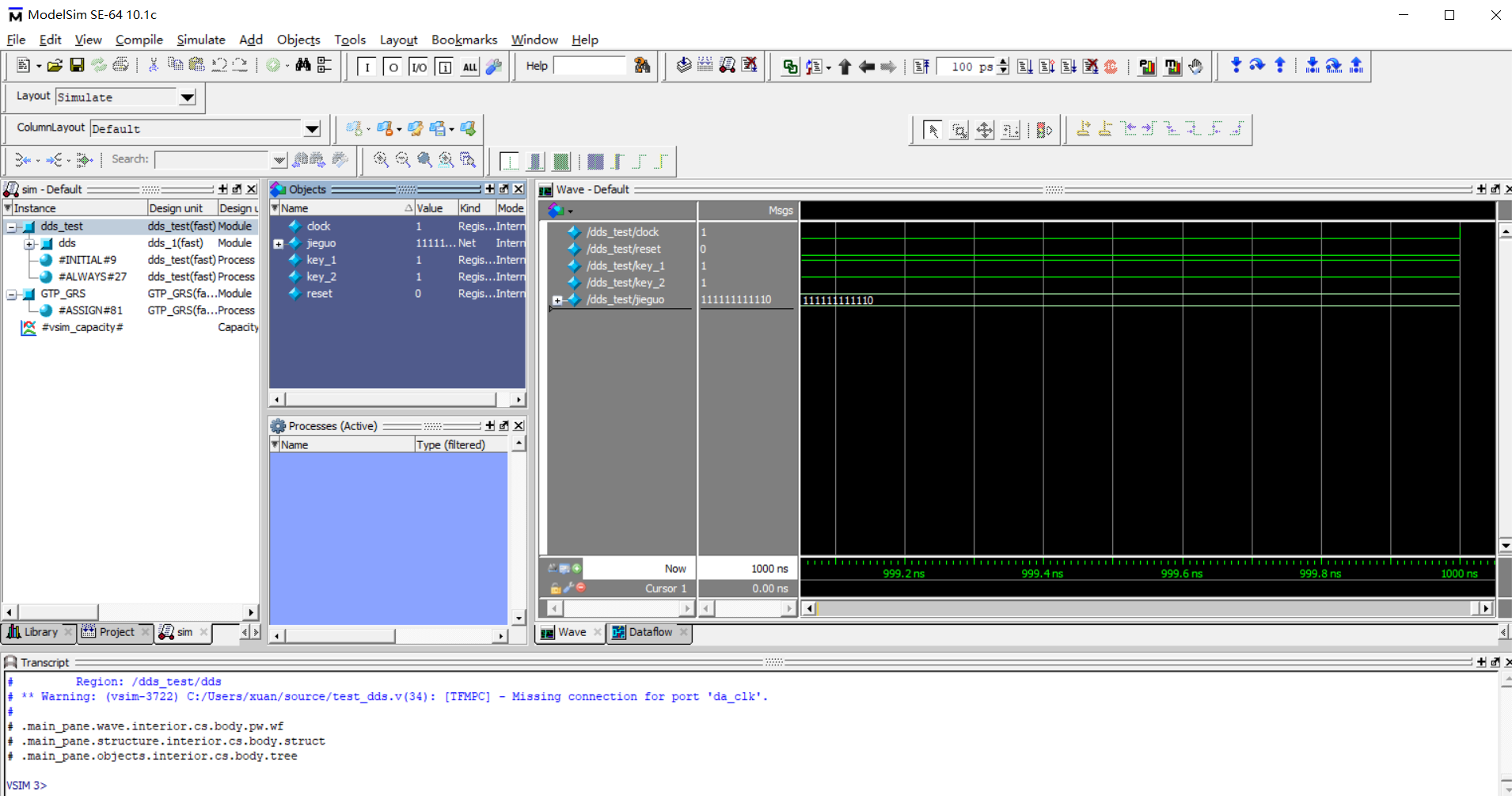
Task: Undock the Objects pane with its undock button
Action: (504, 189)
